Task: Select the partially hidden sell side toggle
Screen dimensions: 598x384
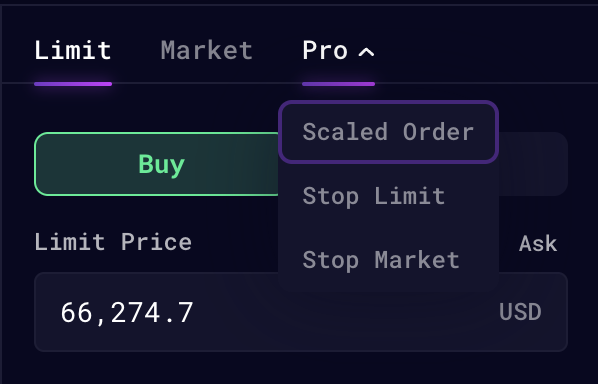Action: tap(533, 164)
